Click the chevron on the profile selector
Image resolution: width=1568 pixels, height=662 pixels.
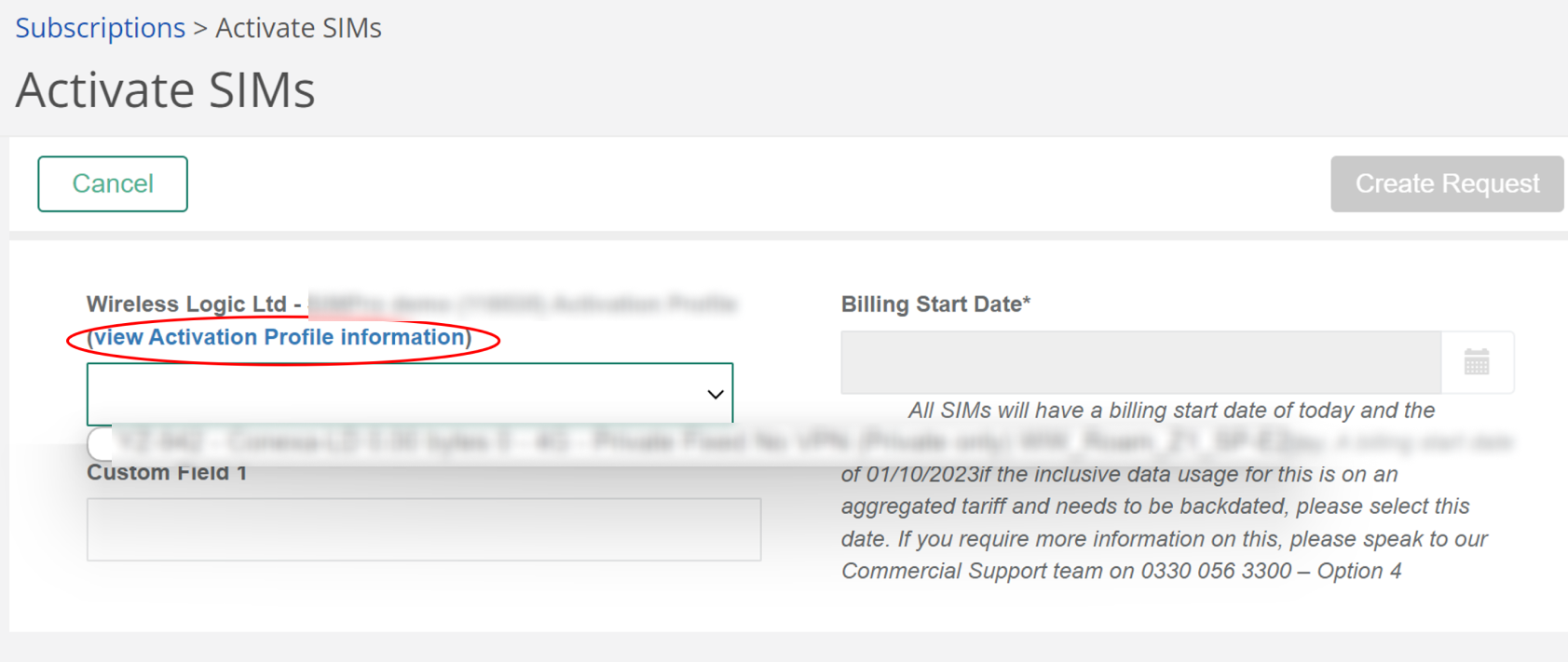[714, 394]
